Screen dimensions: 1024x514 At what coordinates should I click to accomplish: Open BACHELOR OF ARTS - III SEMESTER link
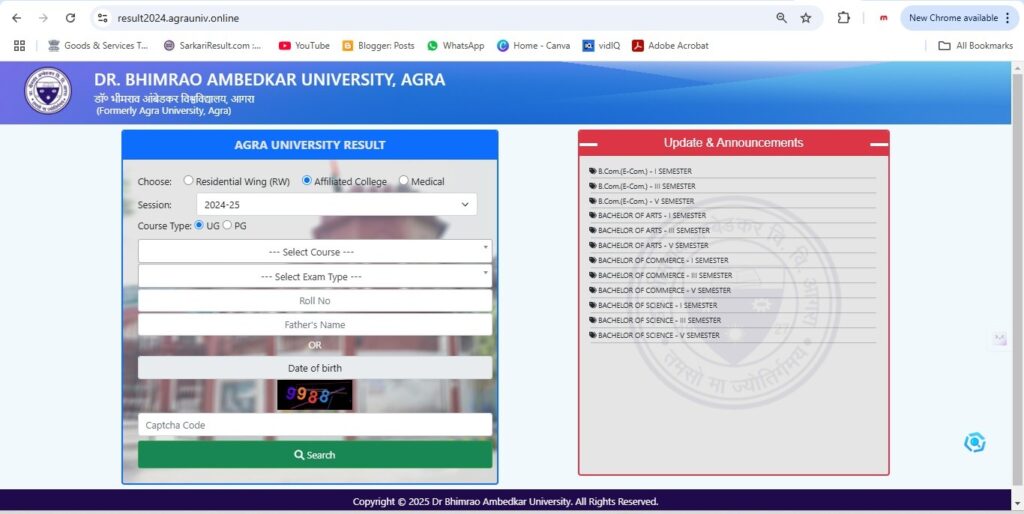pyautogui.click(x=654, y=231)
